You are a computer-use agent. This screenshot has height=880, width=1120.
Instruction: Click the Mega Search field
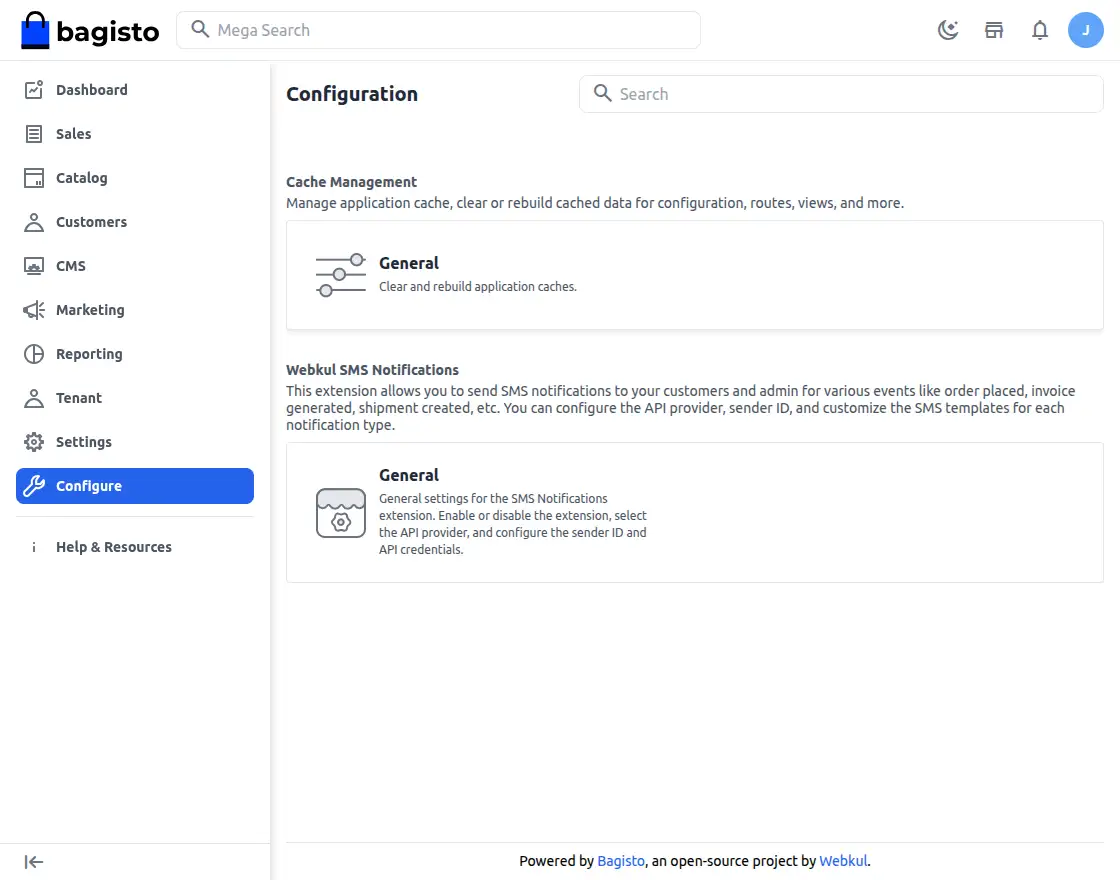click(x=438, y=30)
